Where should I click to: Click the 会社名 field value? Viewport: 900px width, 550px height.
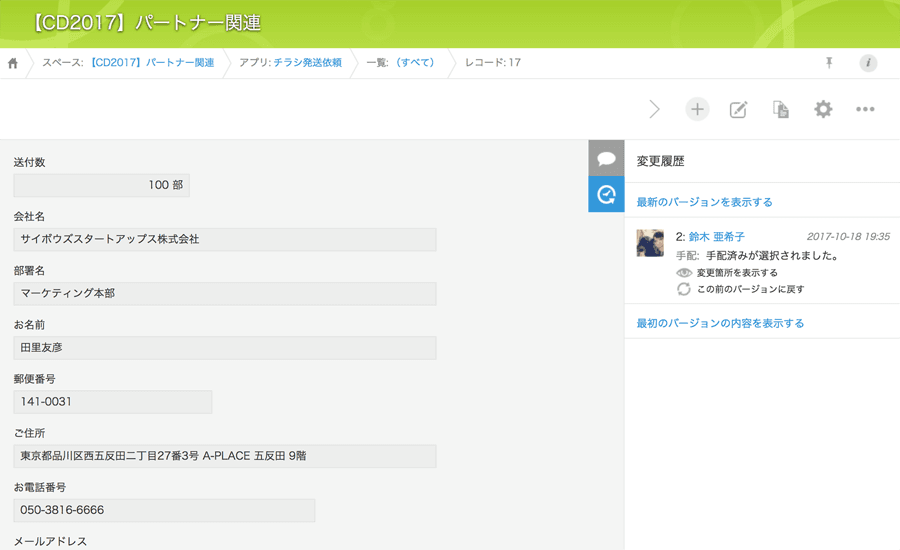click(225, 240)
